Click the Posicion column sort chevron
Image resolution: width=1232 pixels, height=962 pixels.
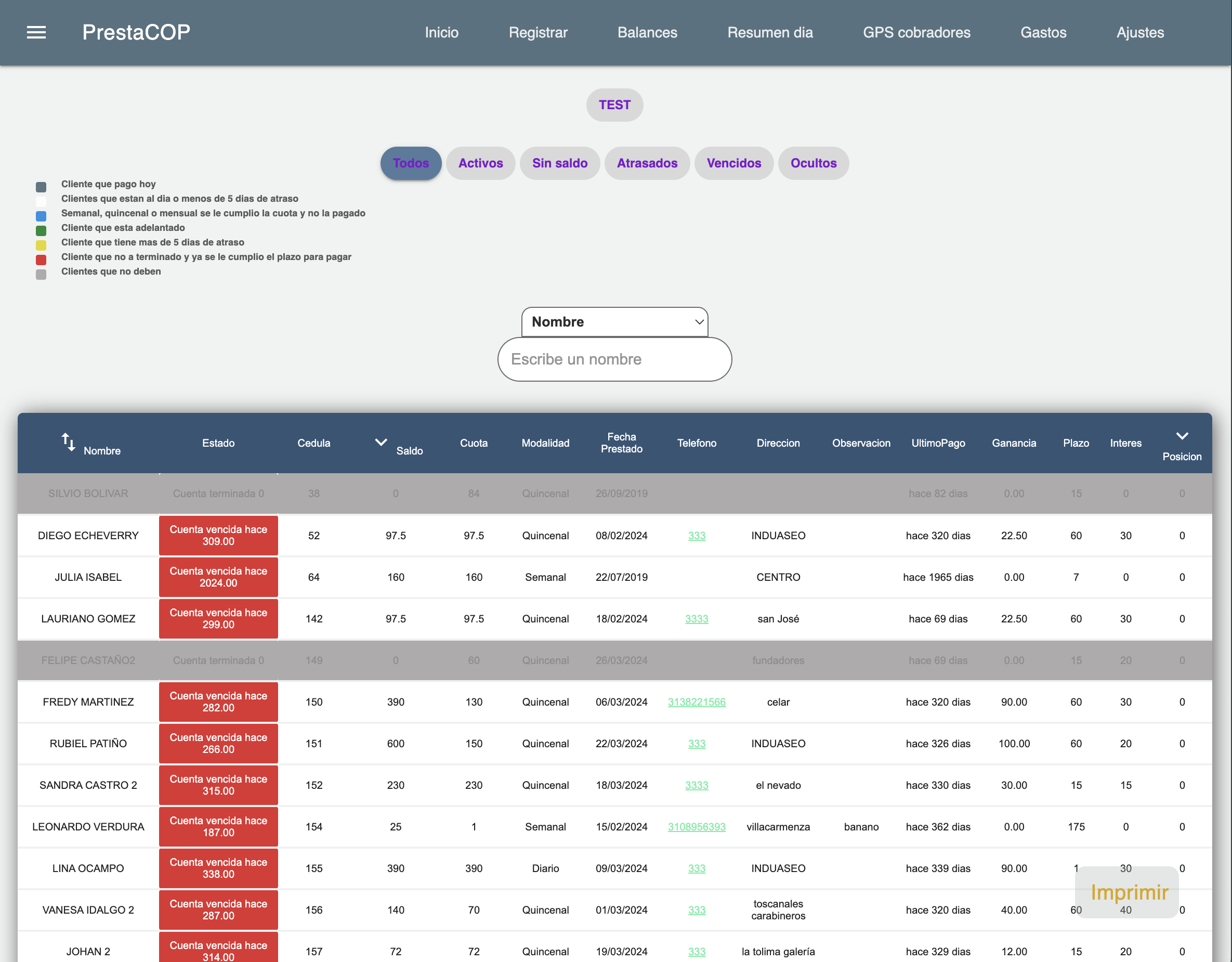(x=1182, y=436)
